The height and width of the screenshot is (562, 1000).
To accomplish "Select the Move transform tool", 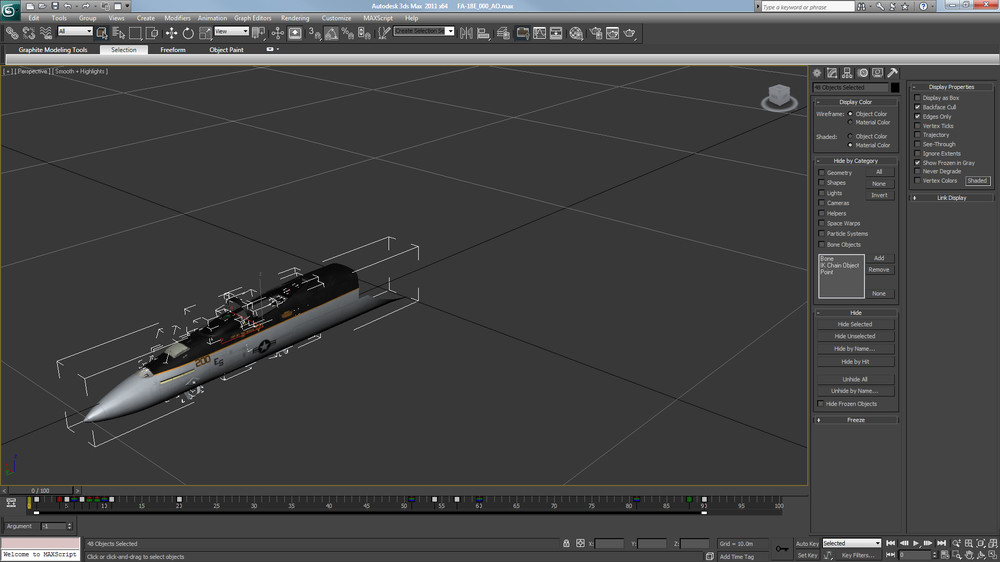I will pos(171,33).
